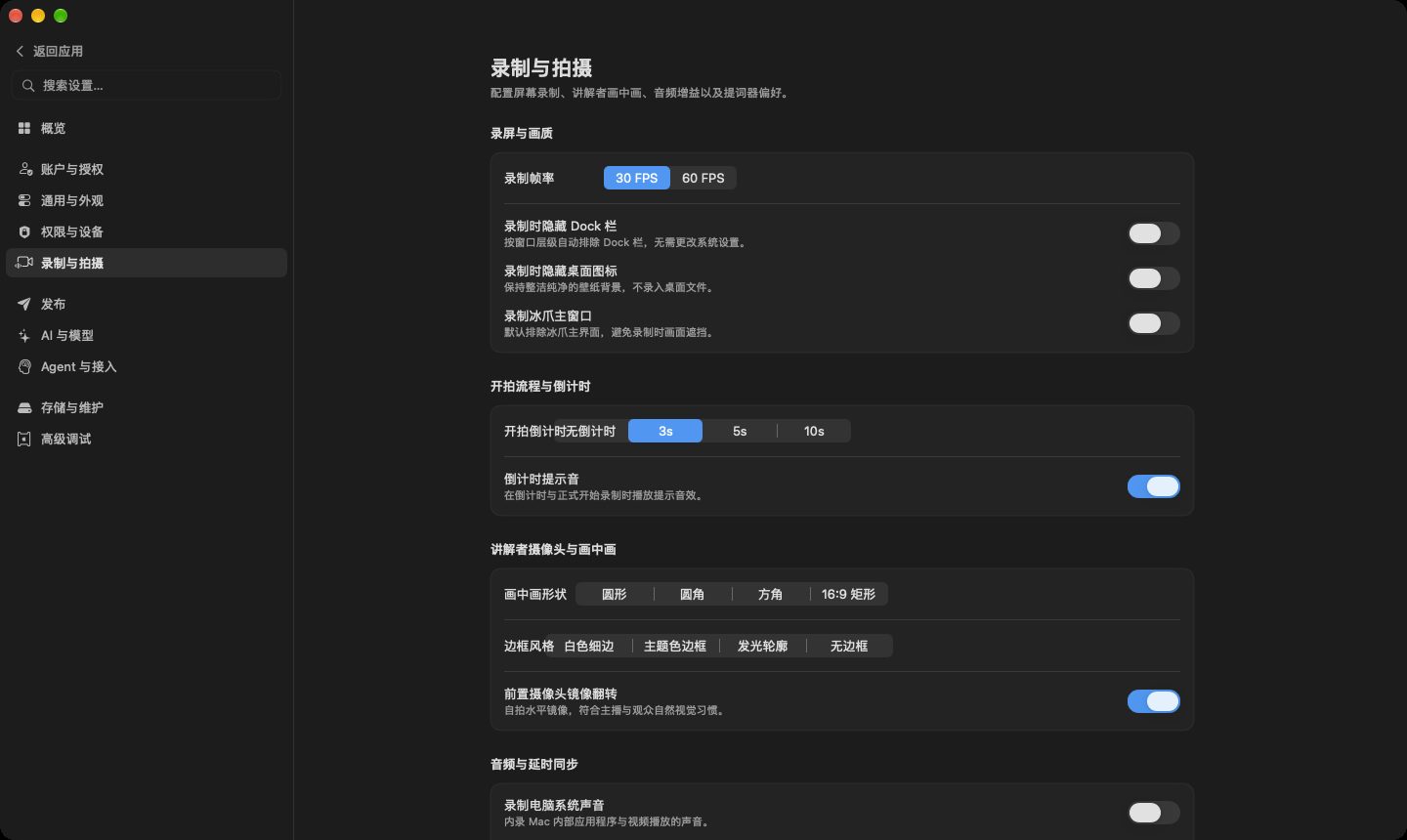The height and width of the screenshot is (840, 1407).
Task: Open 高级调试 settings section
Action: [147, 439]
